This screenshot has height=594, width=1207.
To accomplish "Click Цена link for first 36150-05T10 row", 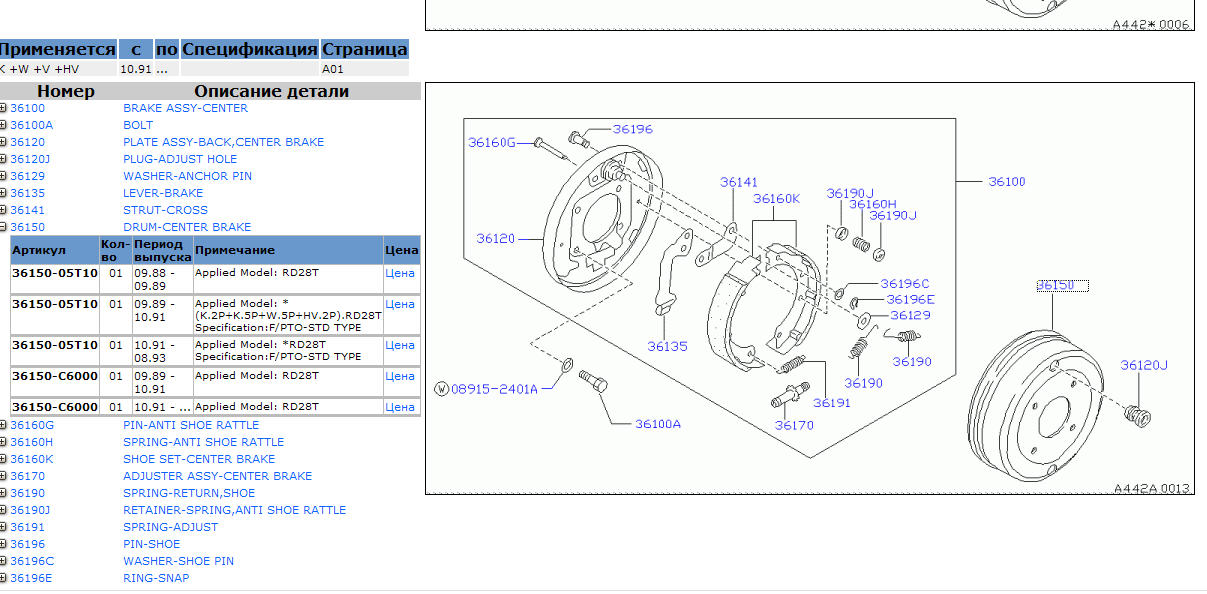I will (399, 273).
